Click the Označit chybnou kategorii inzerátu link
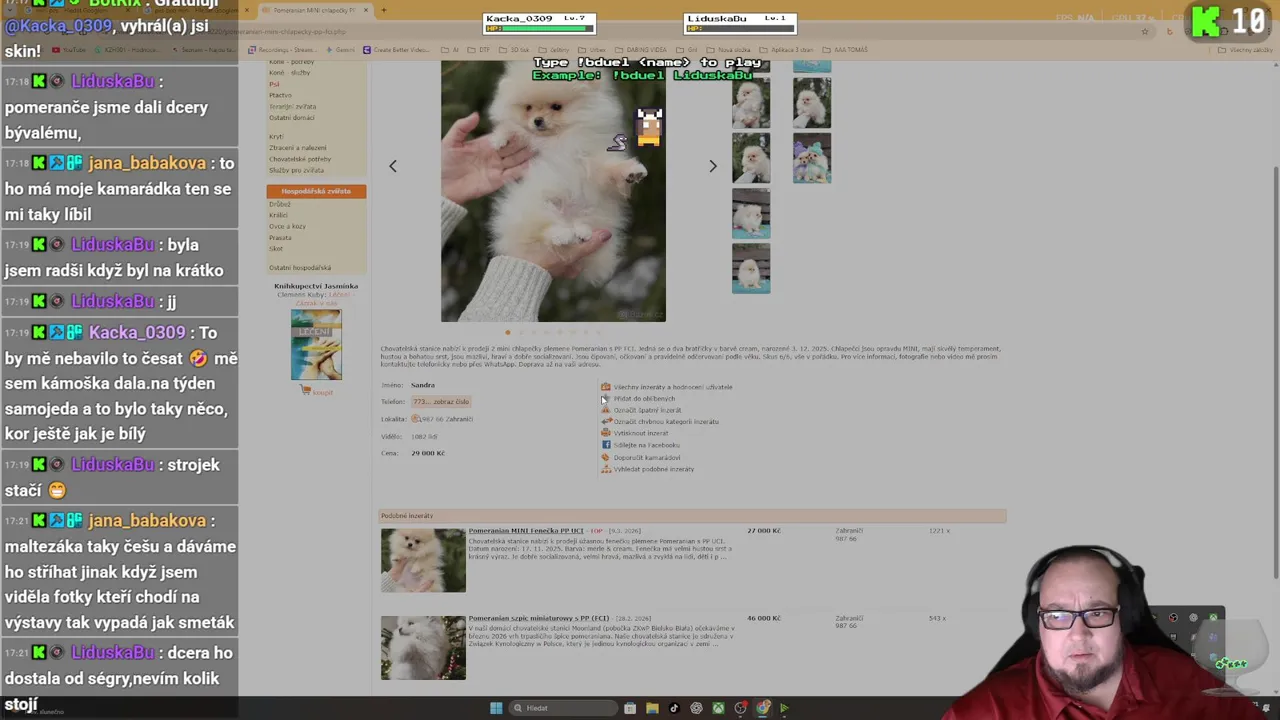 pos(666,421)
